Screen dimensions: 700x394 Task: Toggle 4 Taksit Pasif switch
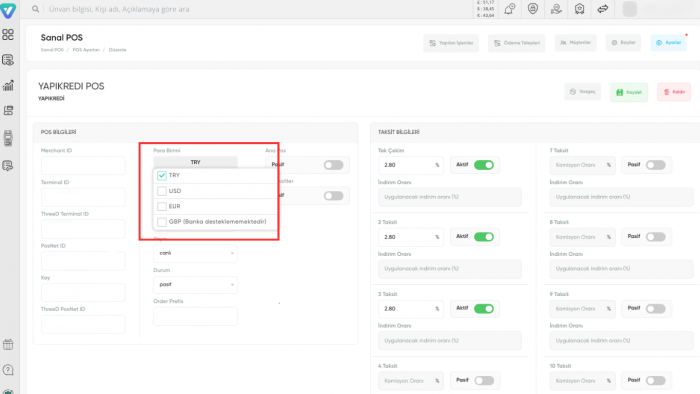[484, 381]
